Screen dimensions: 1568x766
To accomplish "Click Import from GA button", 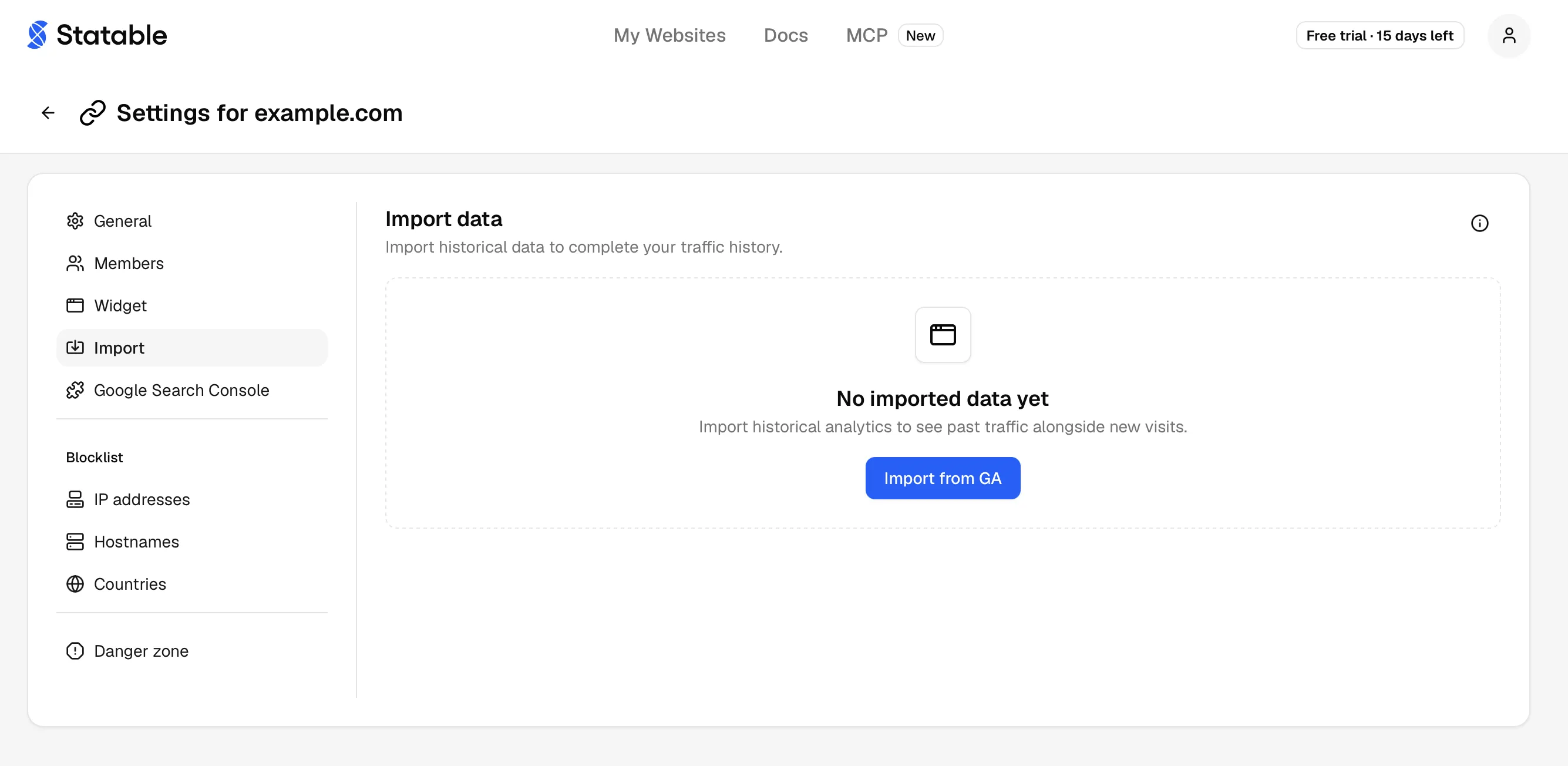I will [x=942, y=478].
